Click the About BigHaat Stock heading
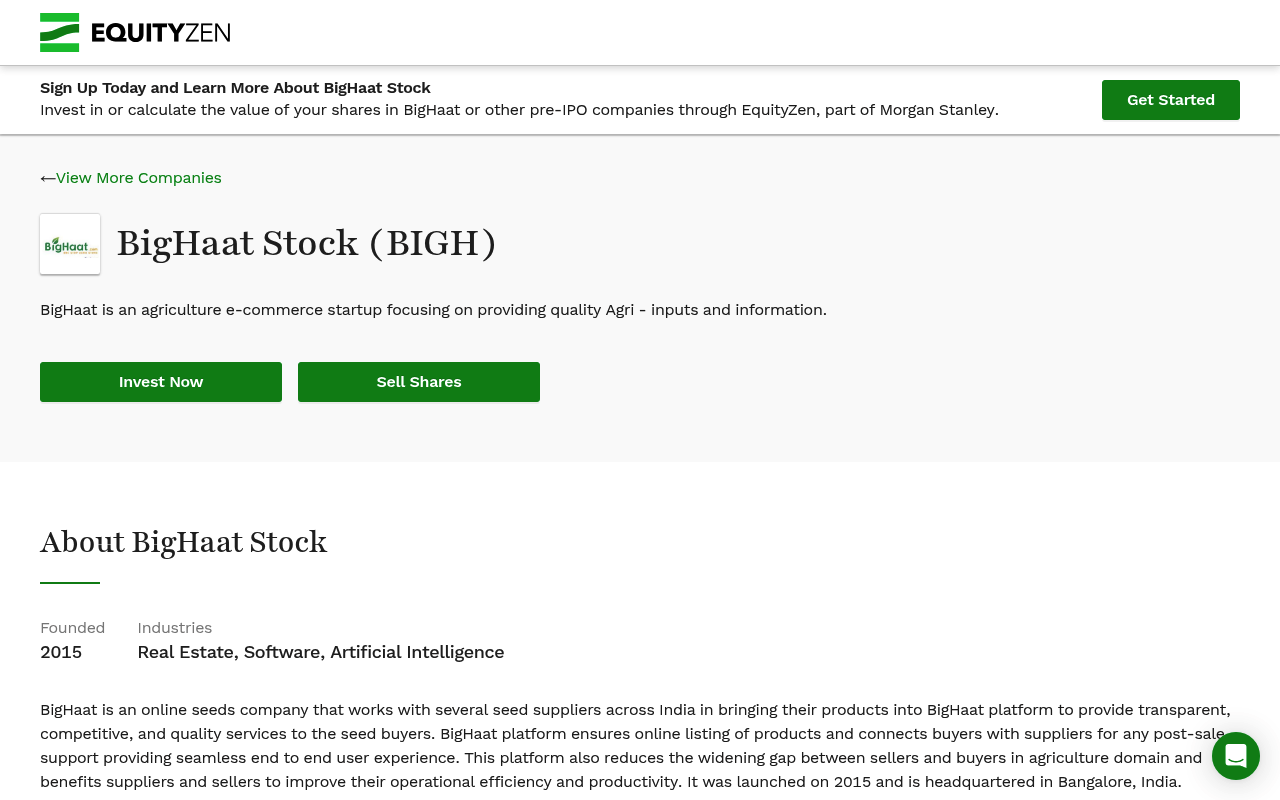This screenshot has width=1280, height=800. tap(184, 542)
